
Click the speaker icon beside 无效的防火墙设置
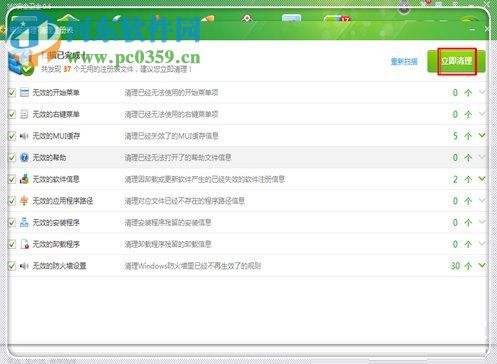(x=24, y=266)
